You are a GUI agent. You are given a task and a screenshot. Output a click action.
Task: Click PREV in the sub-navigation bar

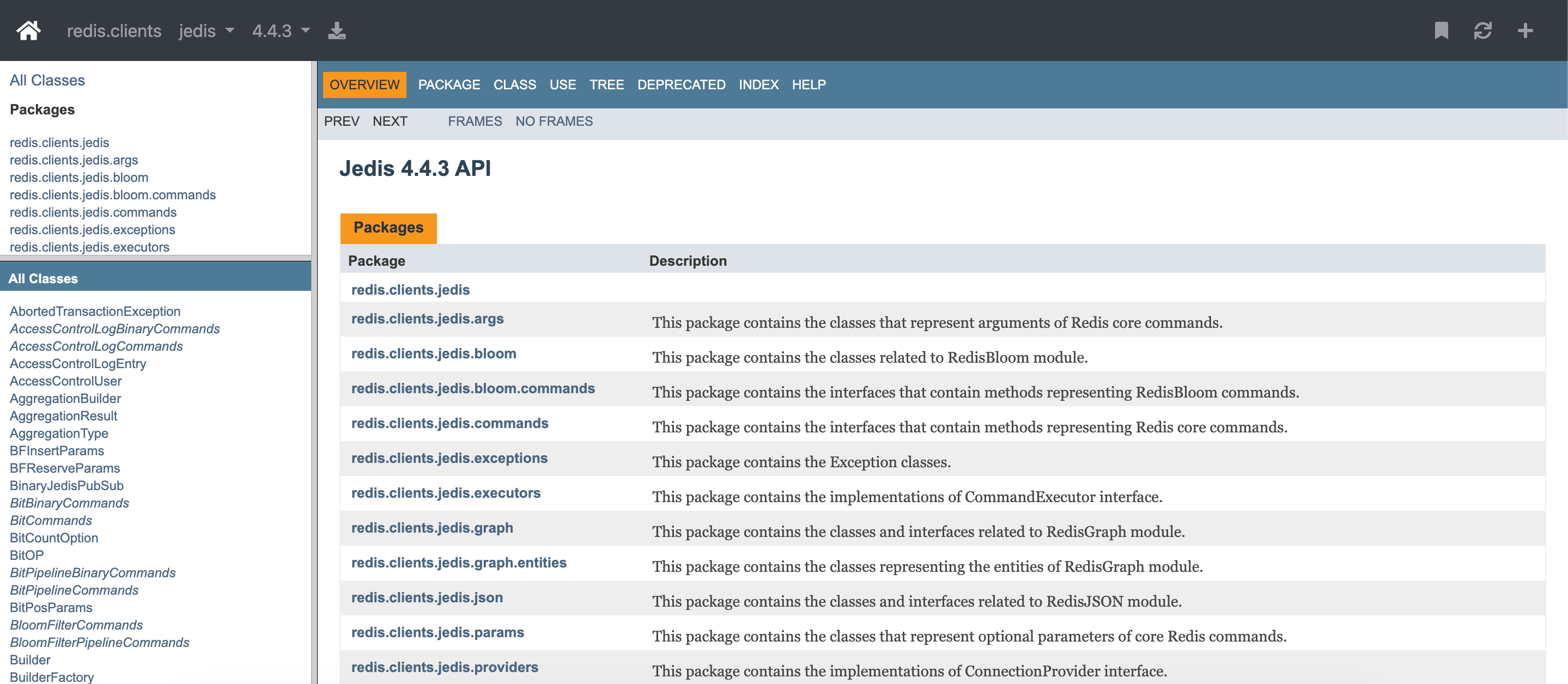coord(342,121)
